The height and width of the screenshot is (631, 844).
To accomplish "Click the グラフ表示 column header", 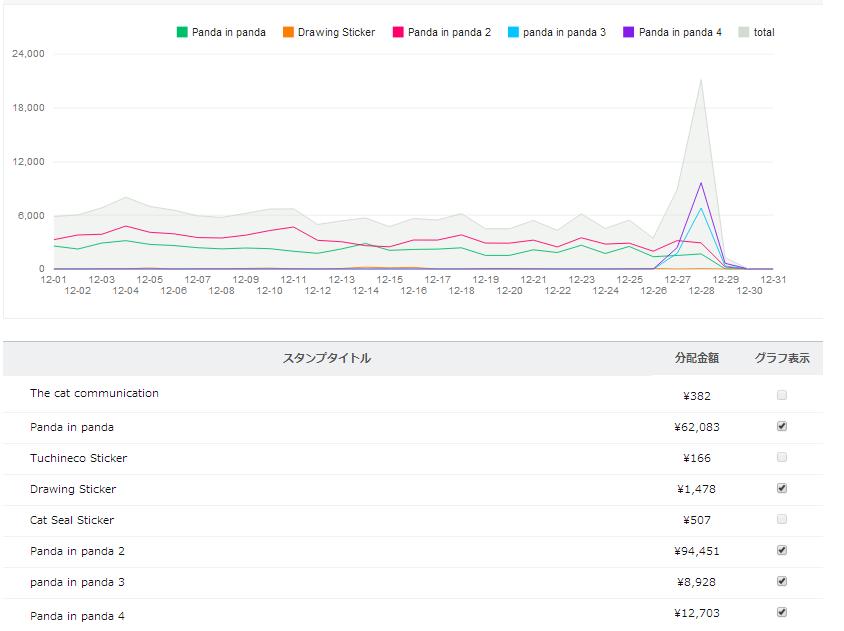I will tap(782, 358).
